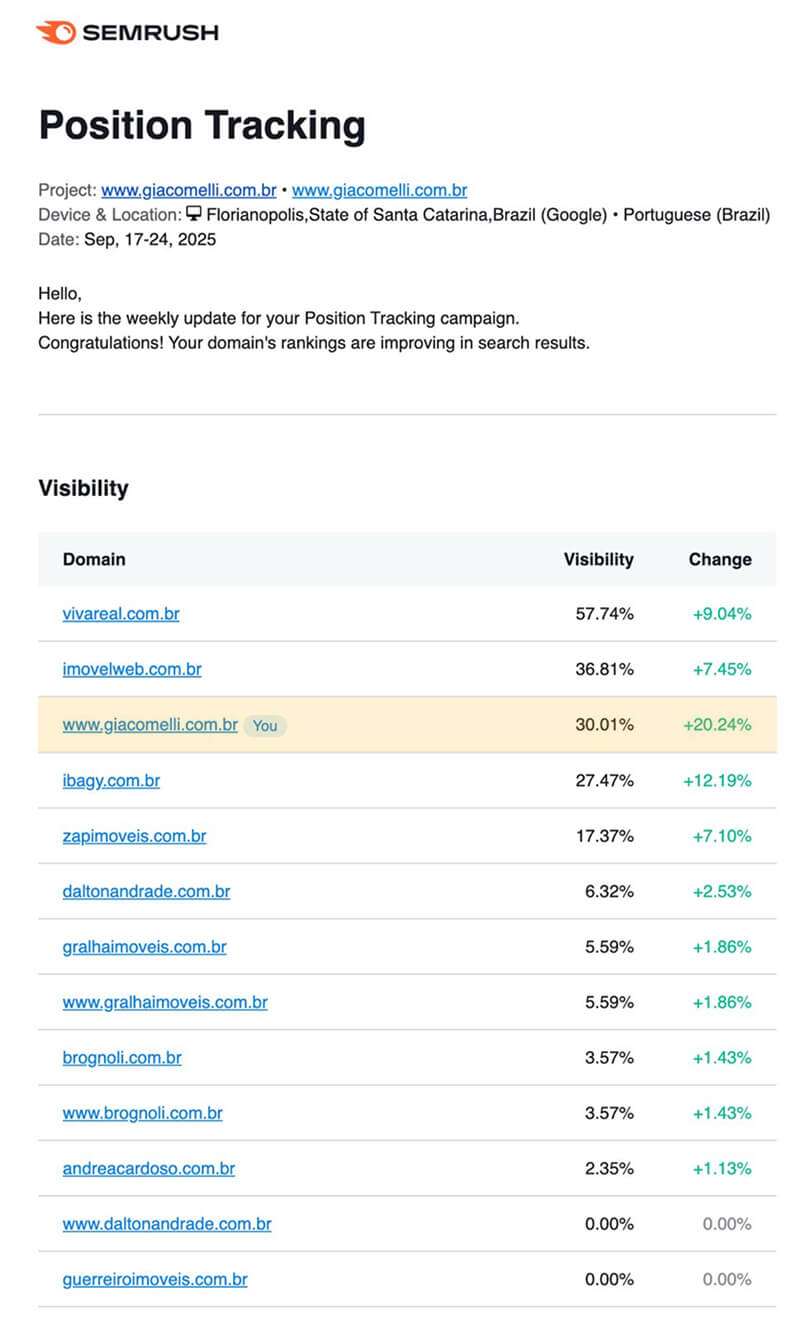The image size is (800, 1324).
Task: Visit the andreacardoso.com.br link
Action: coord(149,1168)
